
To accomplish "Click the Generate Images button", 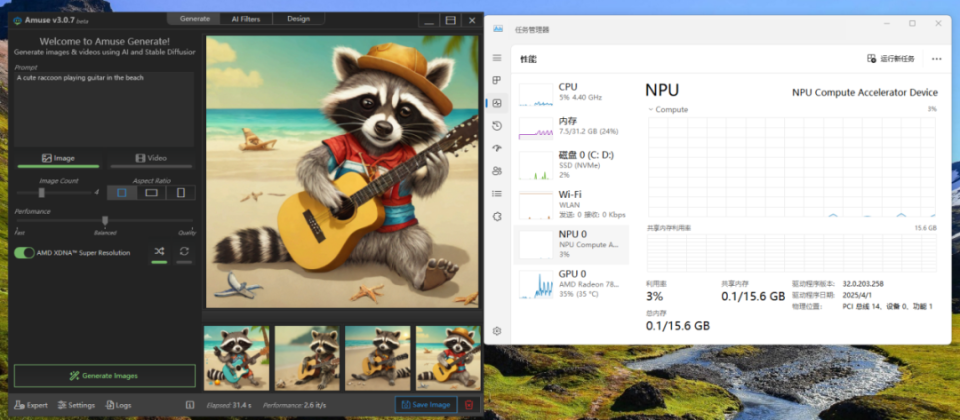I will (105, 376).
